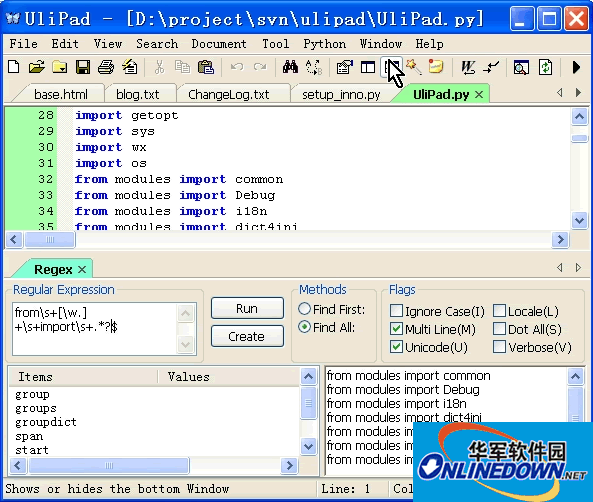Screen dimensions: 593x502
Task: Click the magnifier over window icon
Action: 521,67
